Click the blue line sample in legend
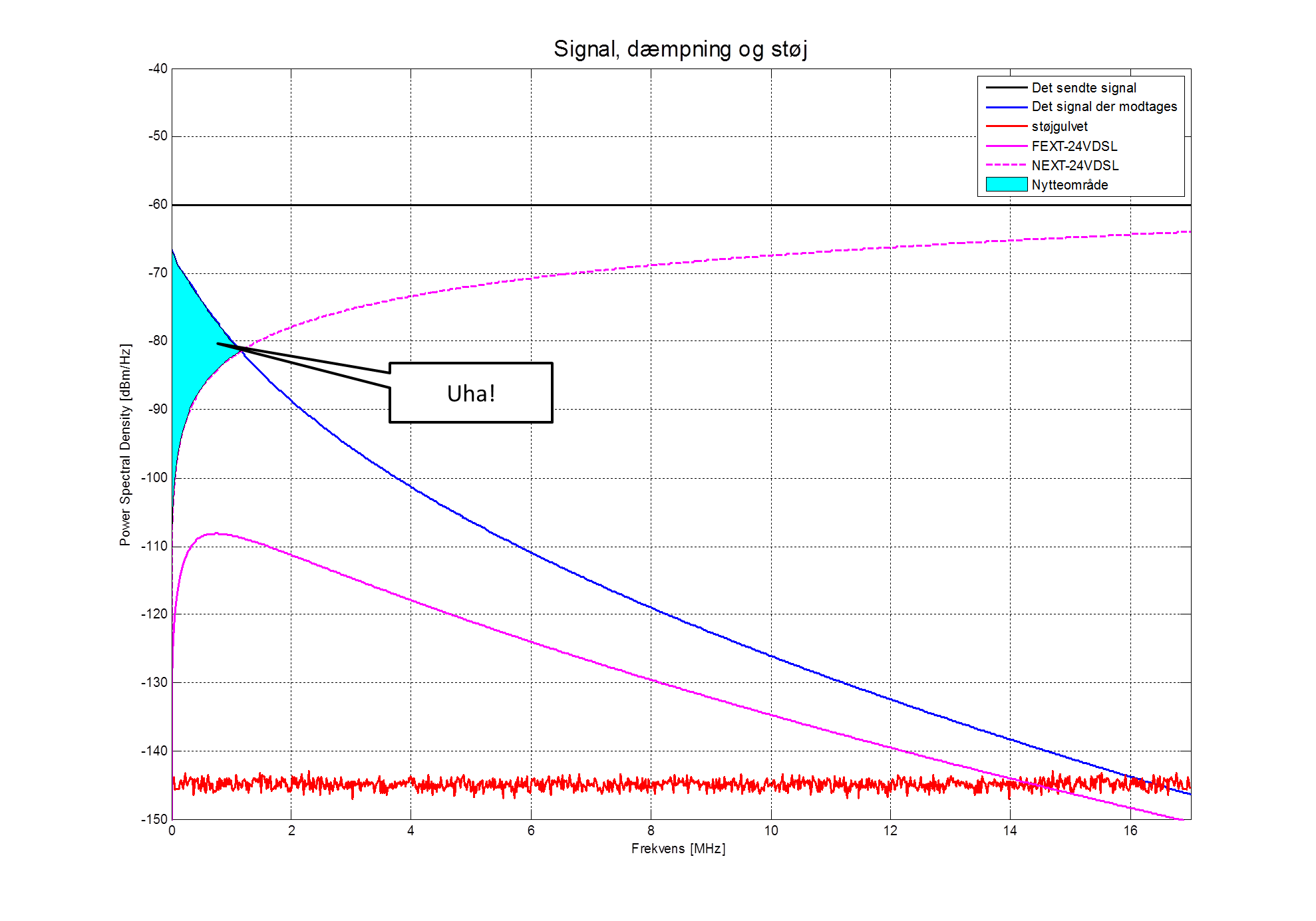Viewport: 1316px width, 921px height. pyautogui.click(x=1006, y=106)
